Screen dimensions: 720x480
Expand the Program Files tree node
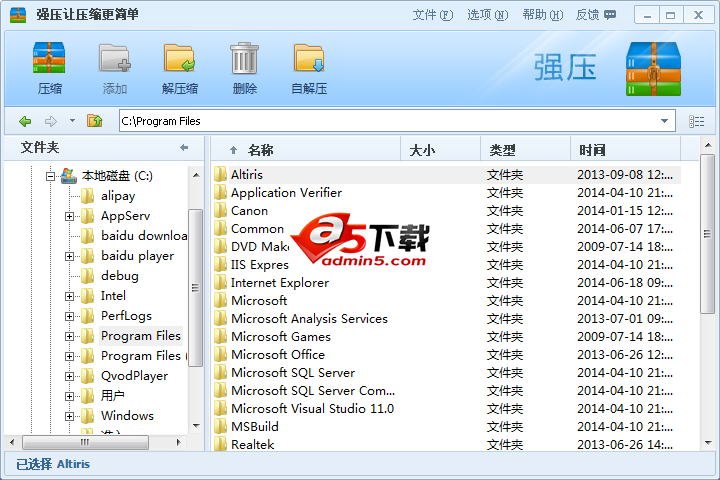[69, 336]
